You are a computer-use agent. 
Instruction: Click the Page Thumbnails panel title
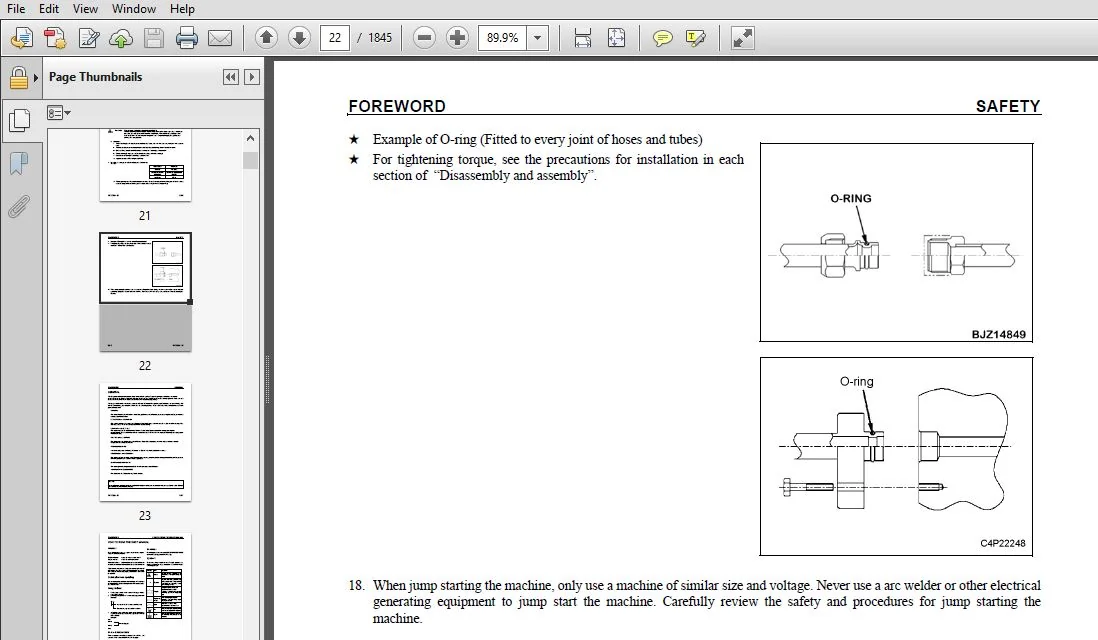(95, 77)
